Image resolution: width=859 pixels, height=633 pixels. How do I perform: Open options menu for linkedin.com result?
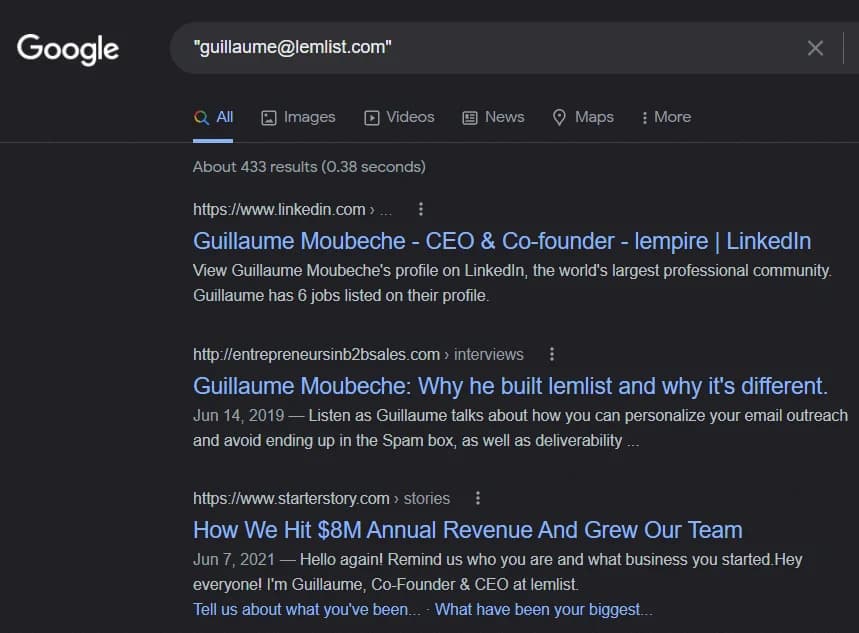(x=421, y=209)
